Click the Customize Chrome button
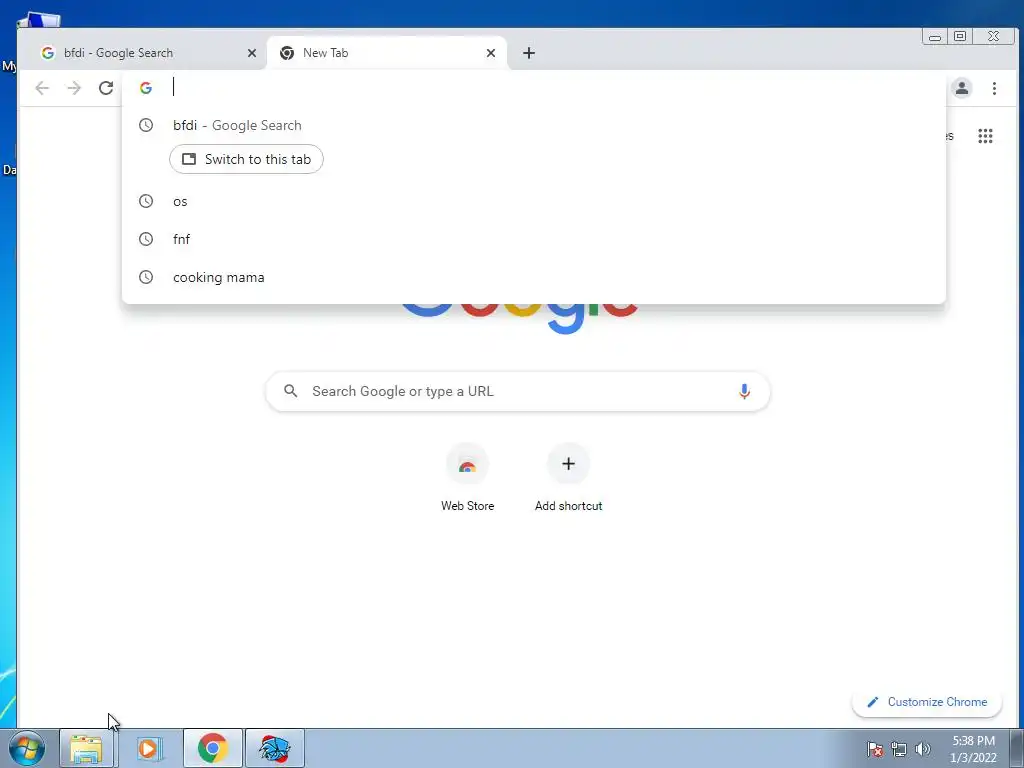Viewport: 1024px width, 768px height. (927, 702)
